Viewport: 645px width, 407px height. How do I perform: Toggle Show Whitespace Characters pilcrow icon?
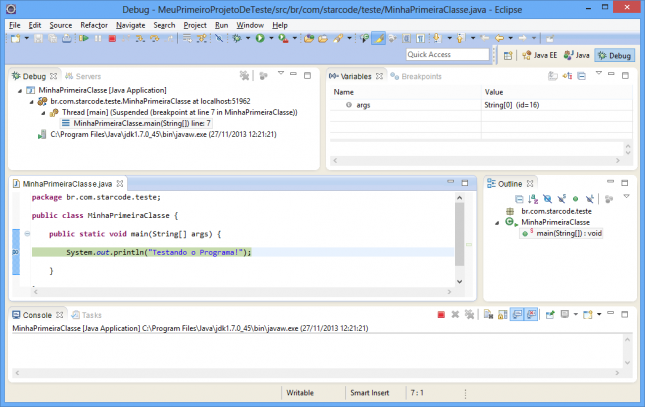pyautogui.click(x=420, y=38)
